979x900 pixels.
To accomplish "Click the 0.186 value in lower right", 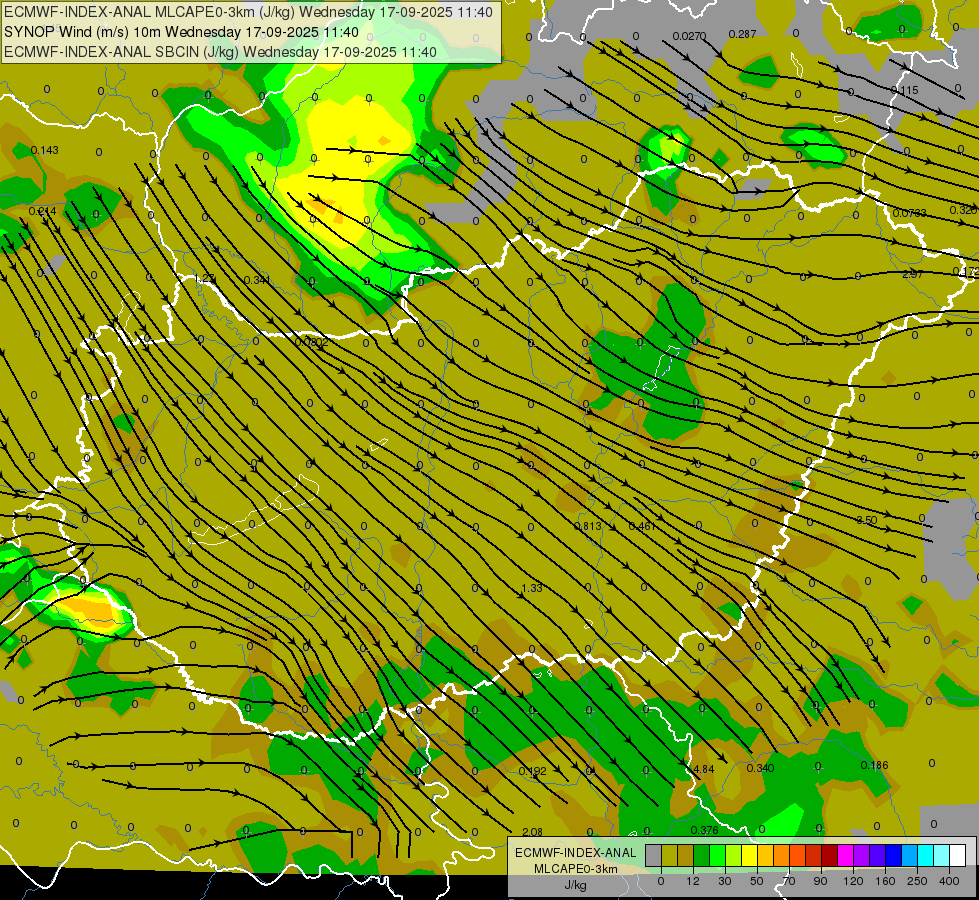I will coord(874,765).
